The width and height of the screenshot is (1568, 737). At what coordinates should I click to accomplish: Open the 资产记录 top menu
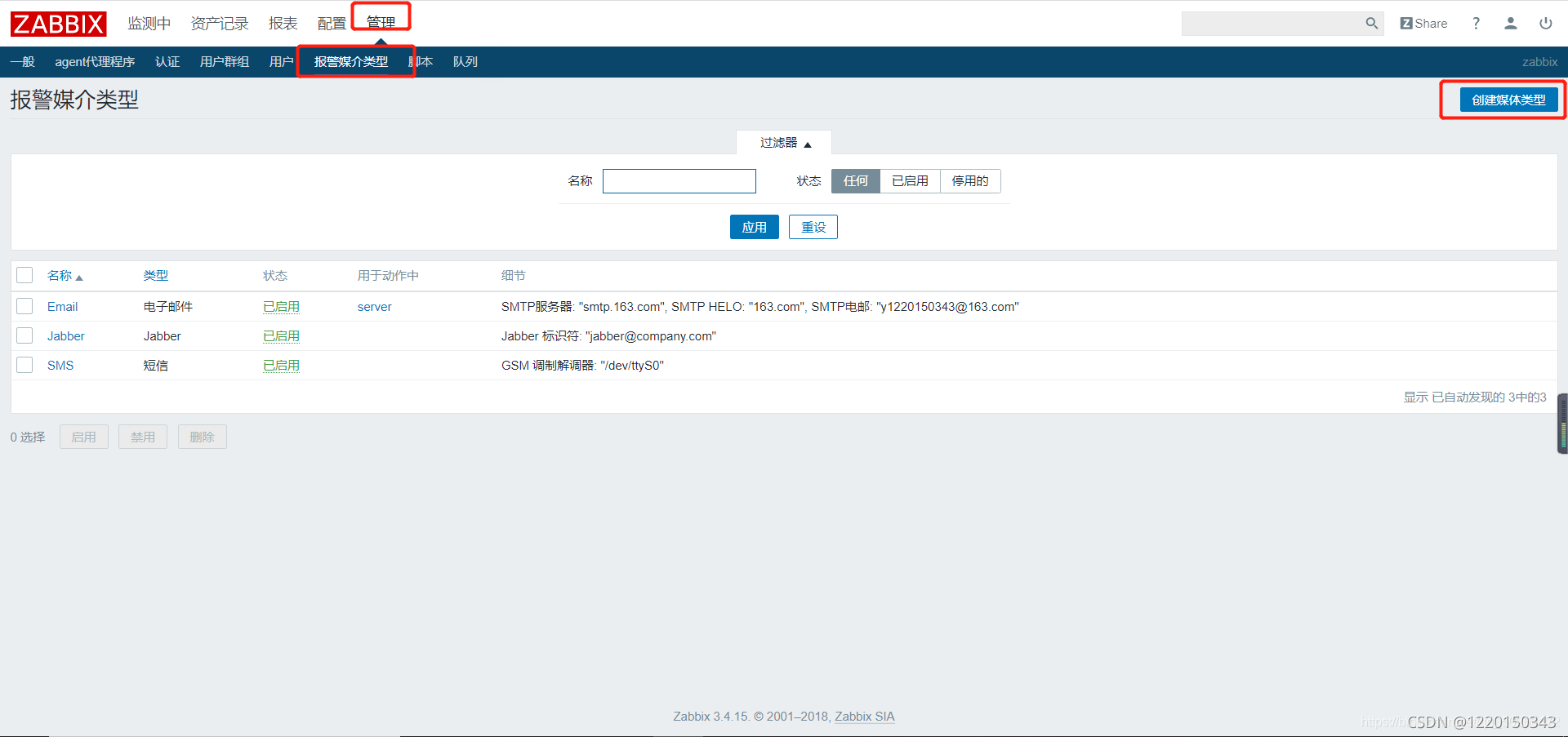(x=220, y=24)
